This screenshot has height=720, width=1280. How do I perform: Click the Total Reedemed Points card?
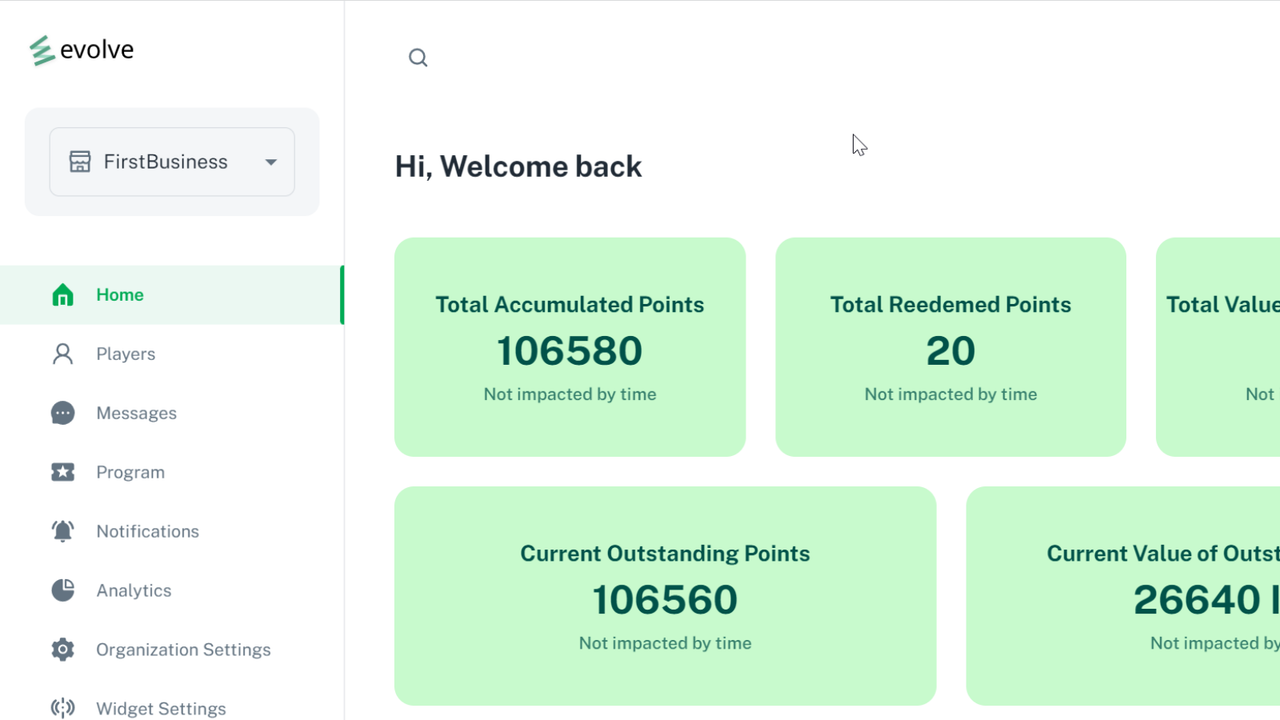pyautogui.click(x=950, y=347)
